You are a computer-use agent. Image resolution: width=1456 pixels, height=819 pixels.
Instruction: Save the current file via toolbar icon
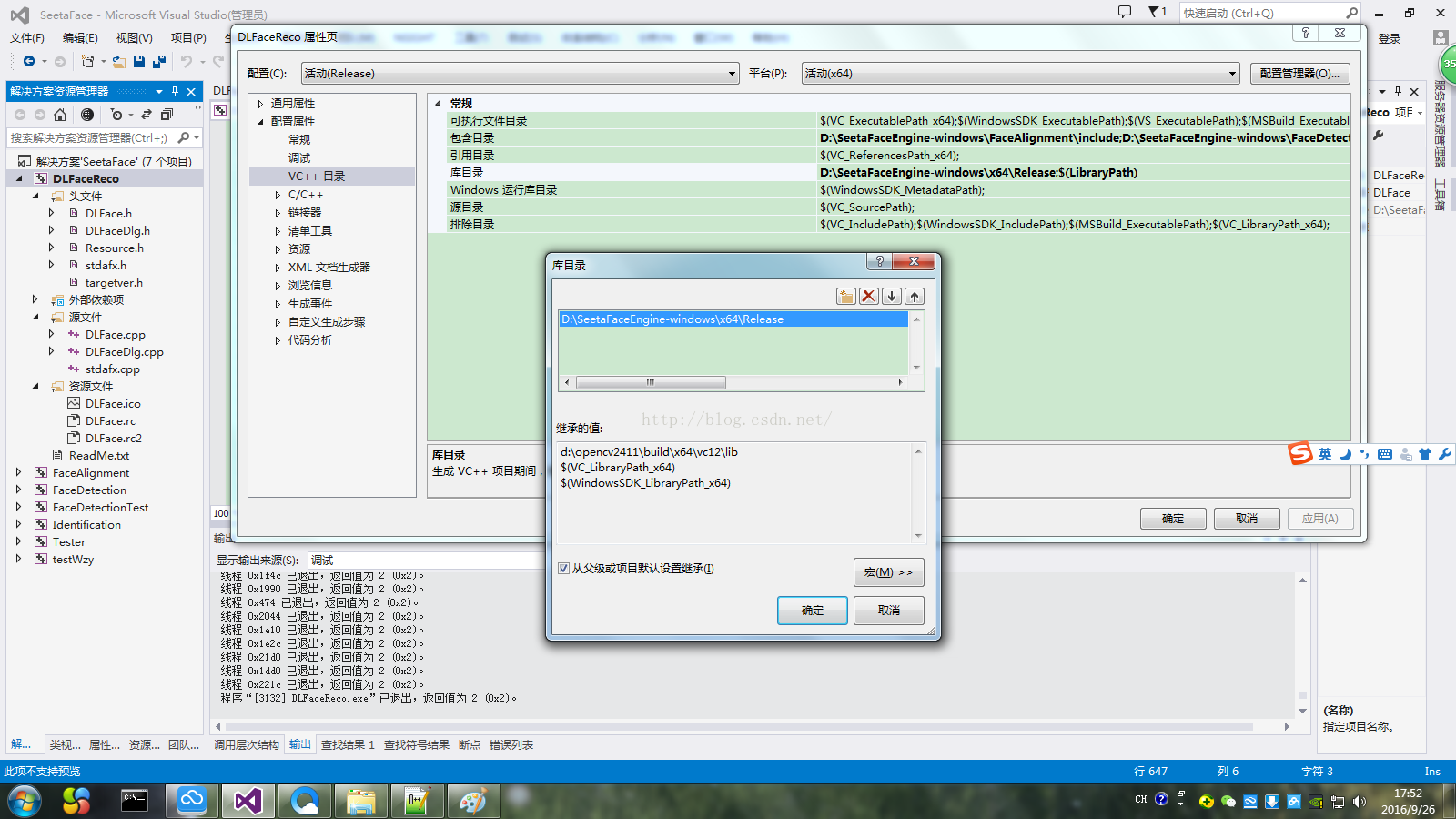coord(139,61)
